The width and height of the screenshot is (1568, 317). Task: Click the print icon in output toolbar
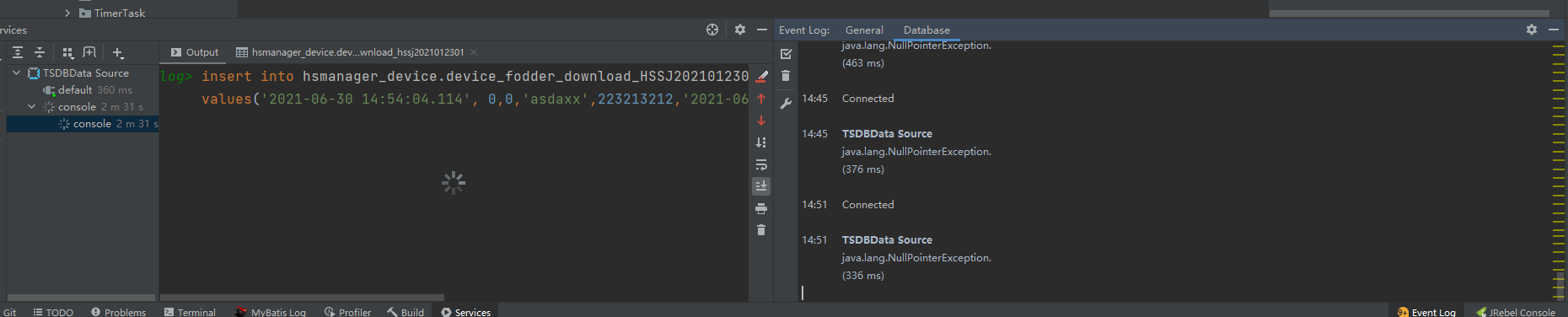[x=761, y=208]
